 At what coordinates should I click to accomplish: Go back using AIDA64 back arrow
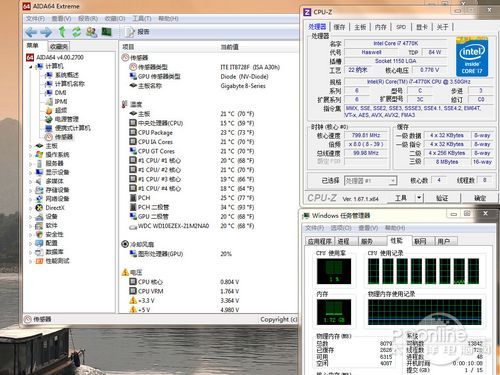click(x=31, y=32)
